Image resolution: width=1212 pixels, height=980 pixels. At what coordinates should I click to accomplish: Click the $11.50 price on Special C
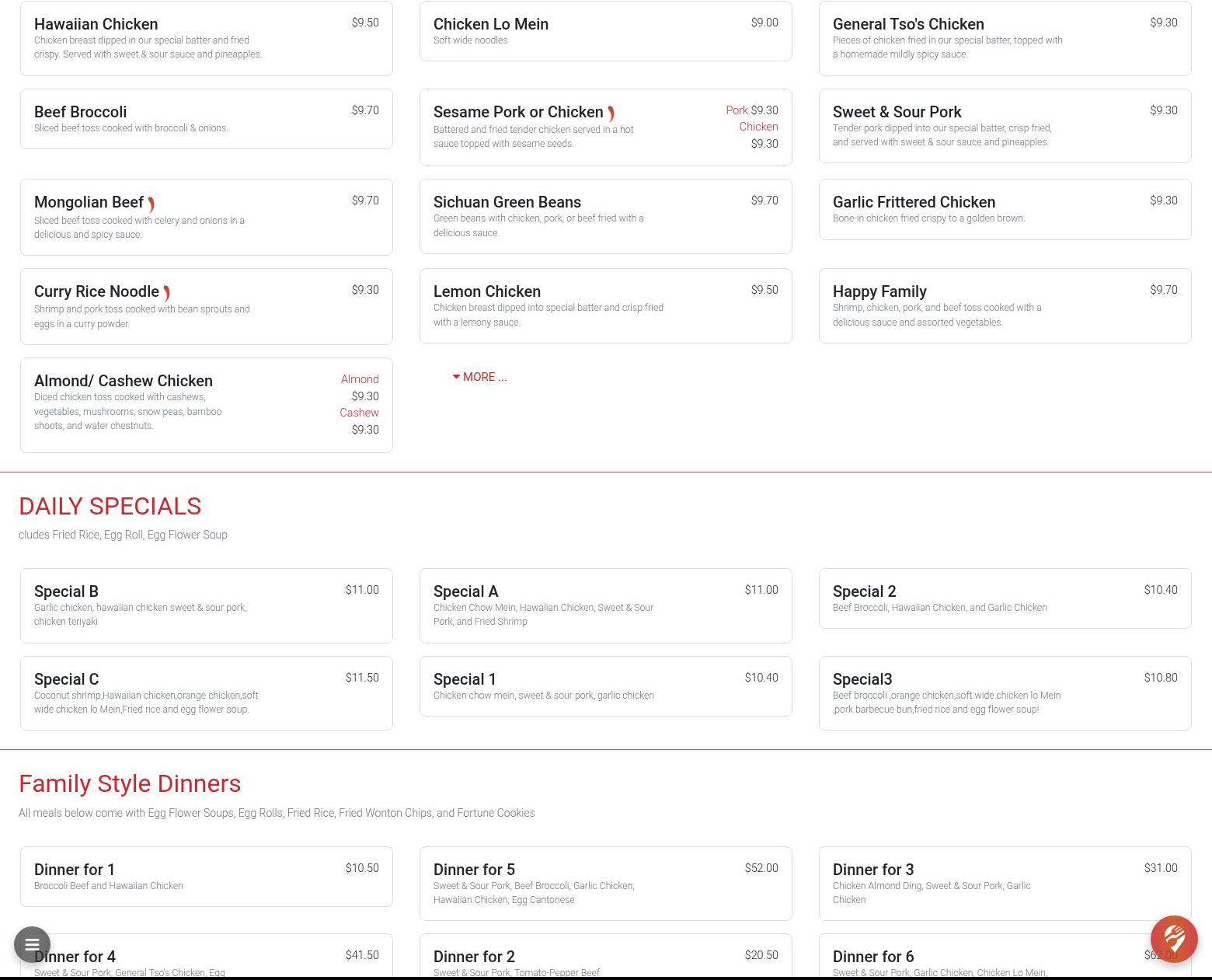[362, 678]
